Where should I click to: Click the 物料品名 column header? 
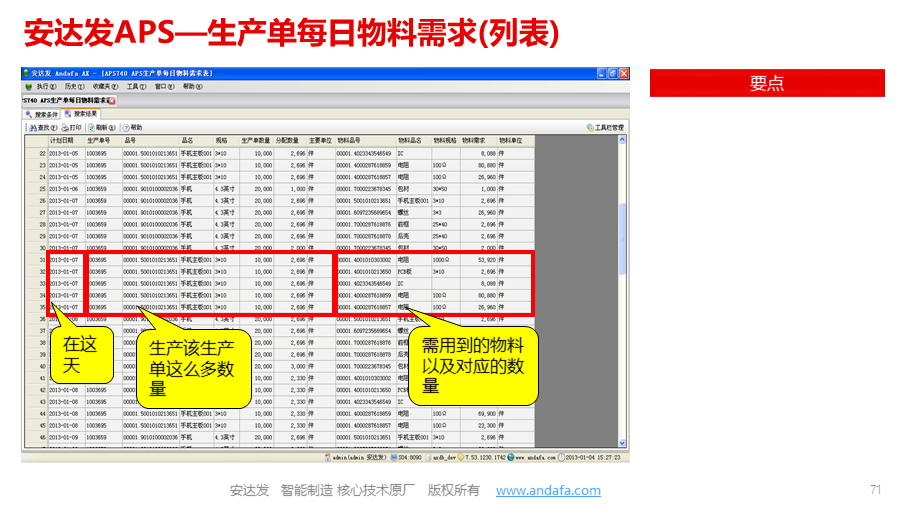click(414, 141)
